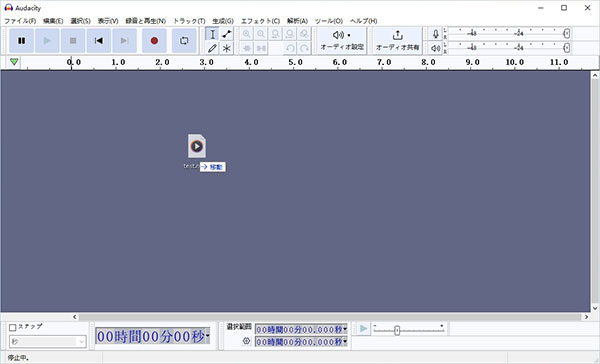The image size is (600, 364).
Task: Click the horizontal scrollbar right arrow
Action: tap(587, 317)
